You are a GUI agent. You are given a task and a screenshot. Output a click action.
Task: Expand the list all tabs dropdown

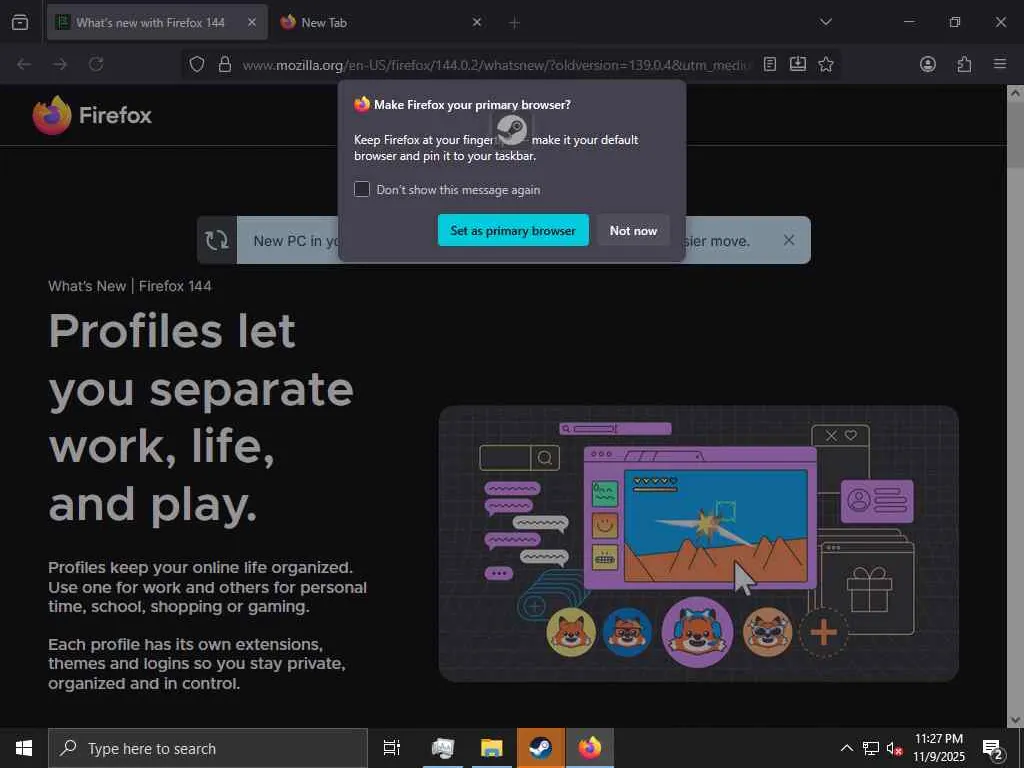pos(825,22)
